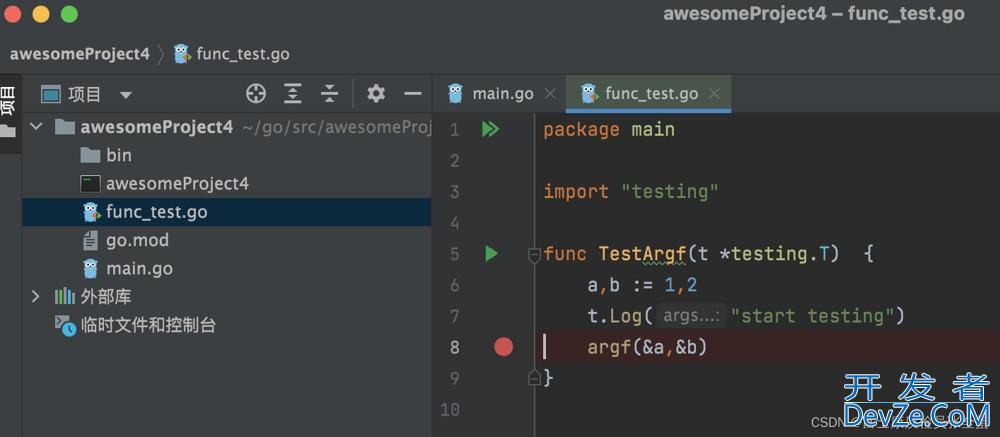Collapse the awesomeProject4 root folder

coord(36,127)
